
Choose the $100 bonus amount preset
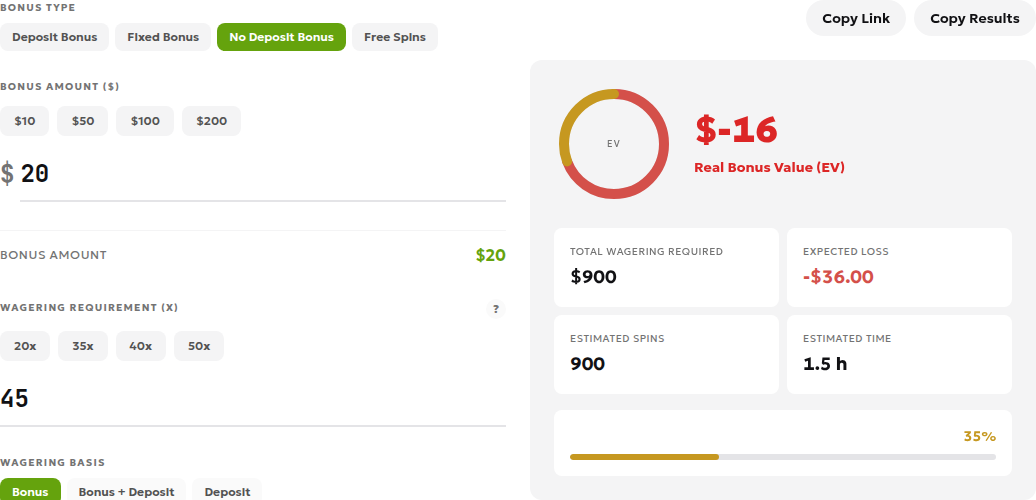145,121
